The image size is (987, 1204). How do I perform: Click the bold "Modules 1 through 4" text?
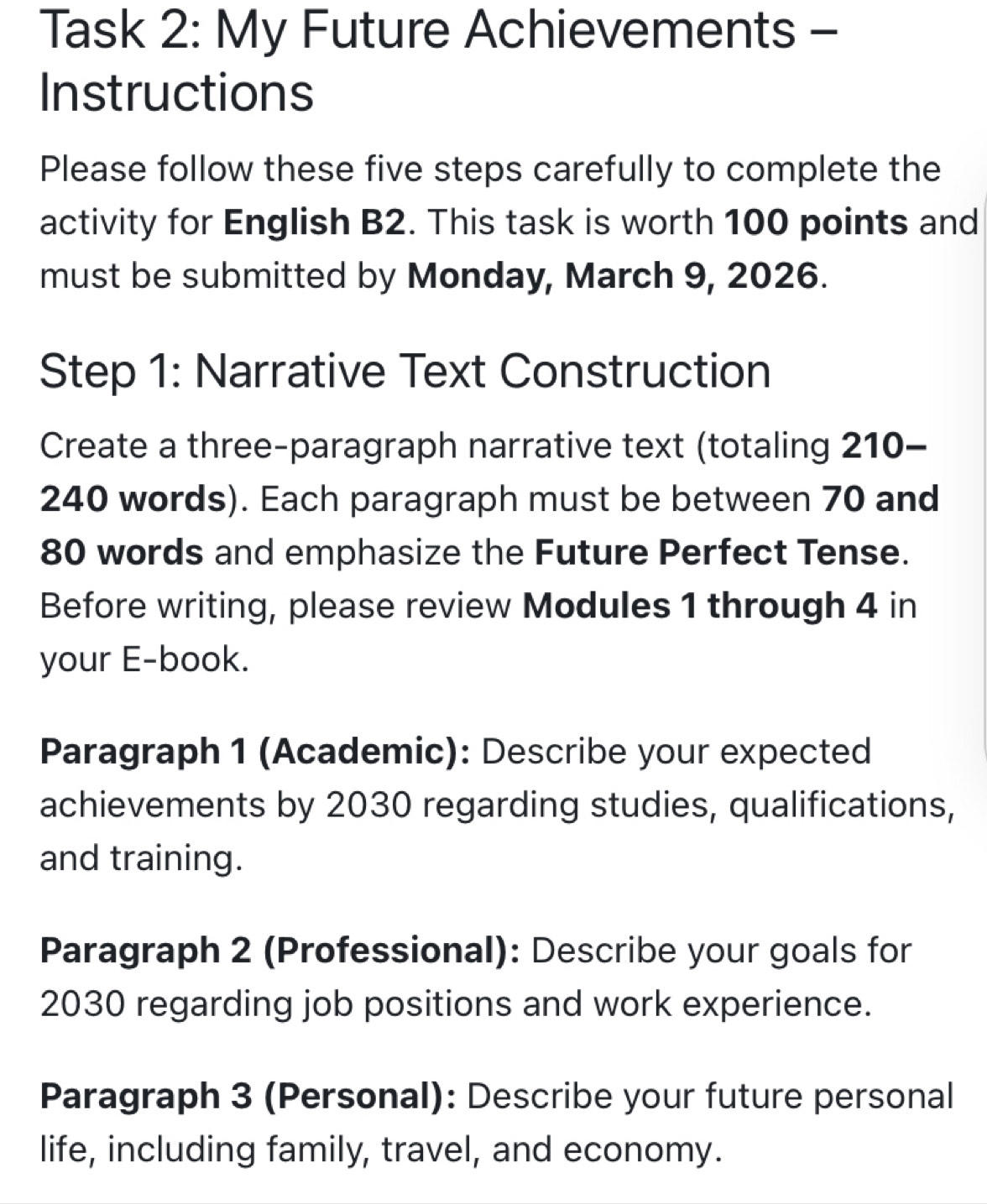(x=700, y=606)
